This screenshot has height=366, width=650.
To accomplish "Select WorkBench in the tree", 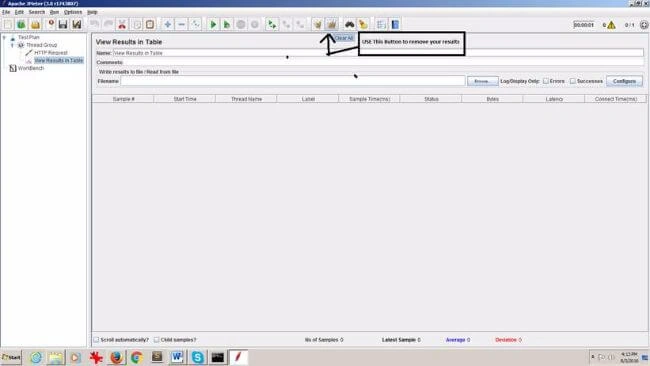I will coord(31,68).
